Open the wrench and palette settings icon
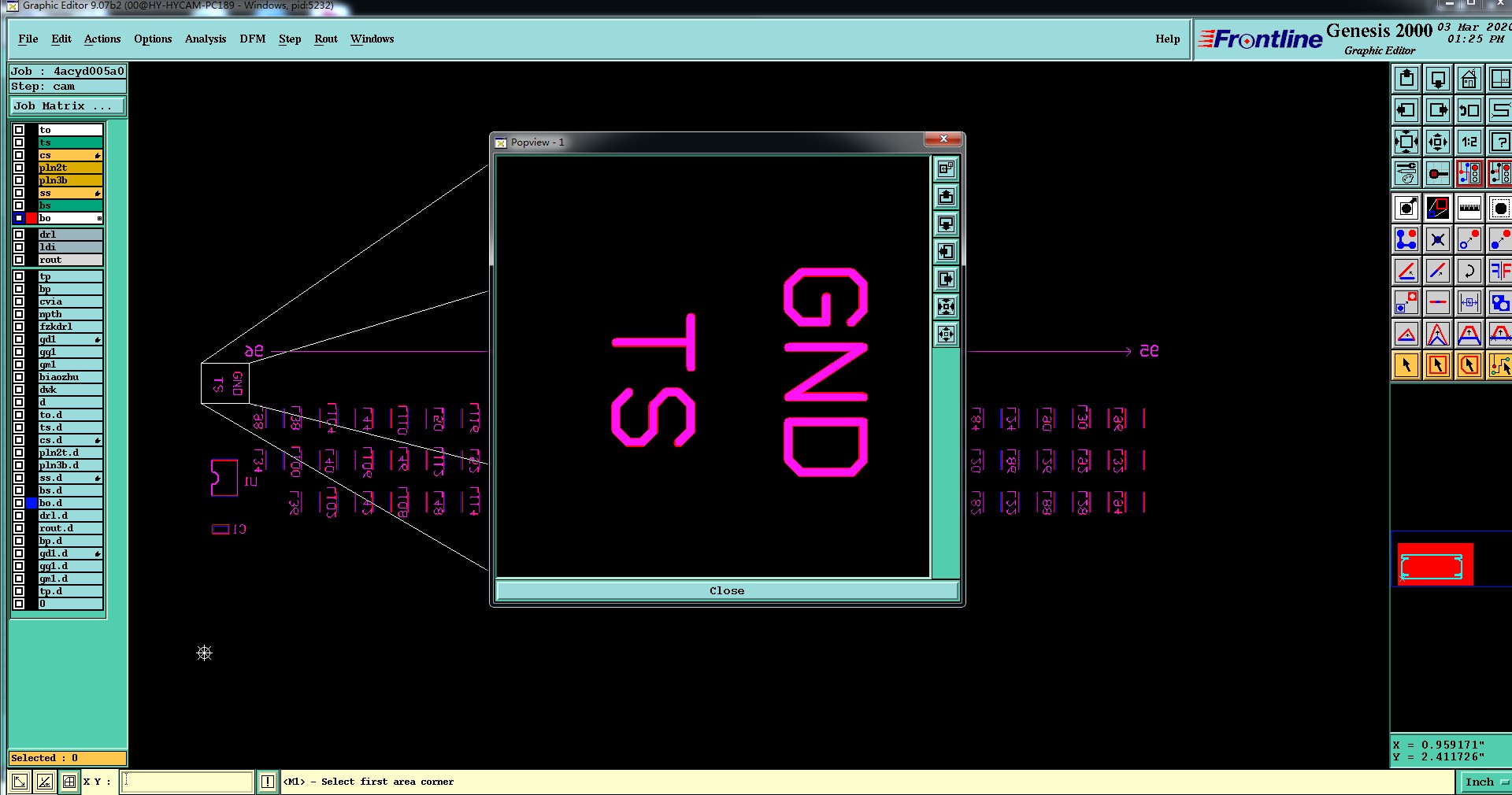Screen dimensions: 1512x795 pos(1406,173)
